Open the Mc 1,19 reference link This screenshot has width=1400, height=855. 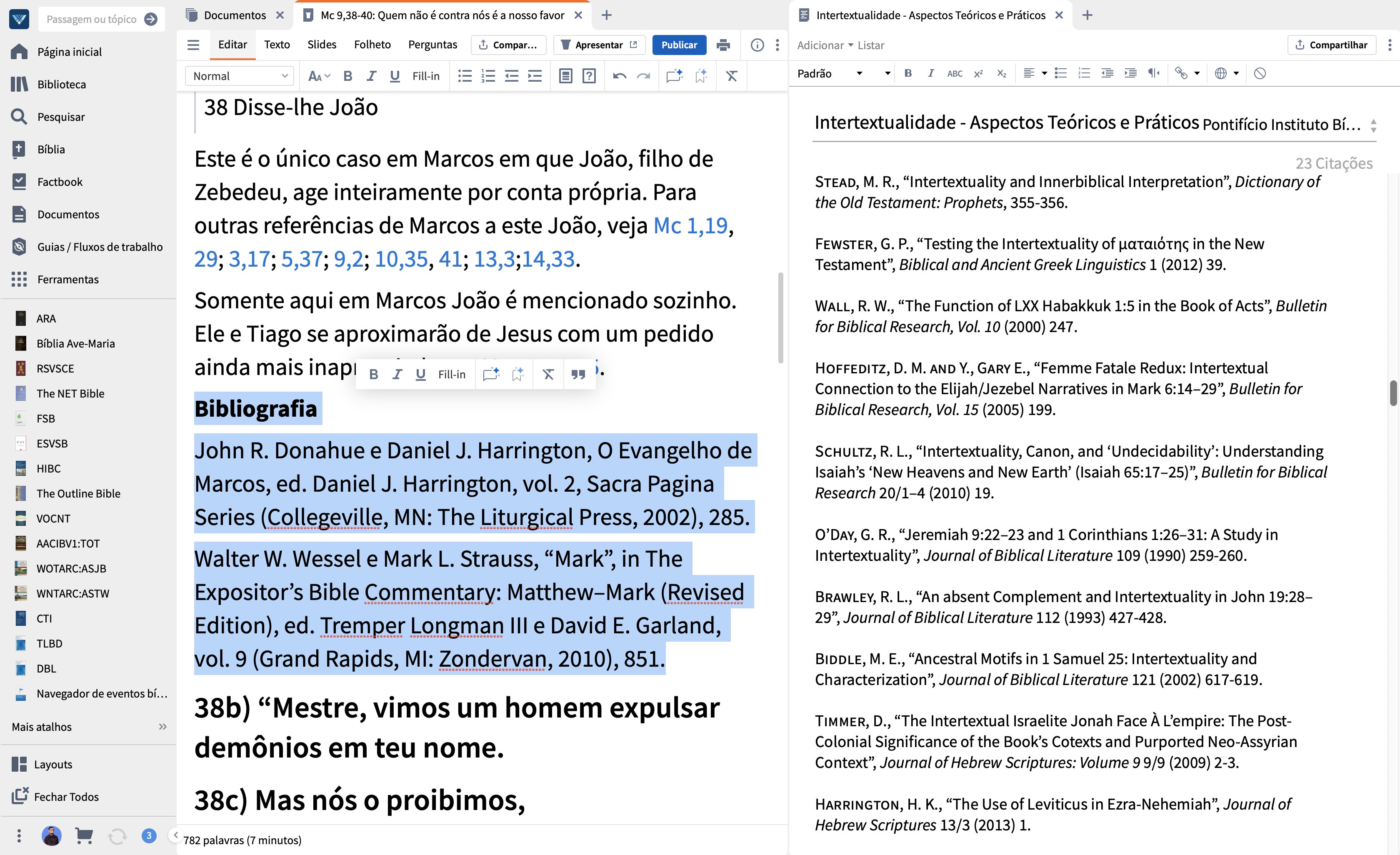690,226
